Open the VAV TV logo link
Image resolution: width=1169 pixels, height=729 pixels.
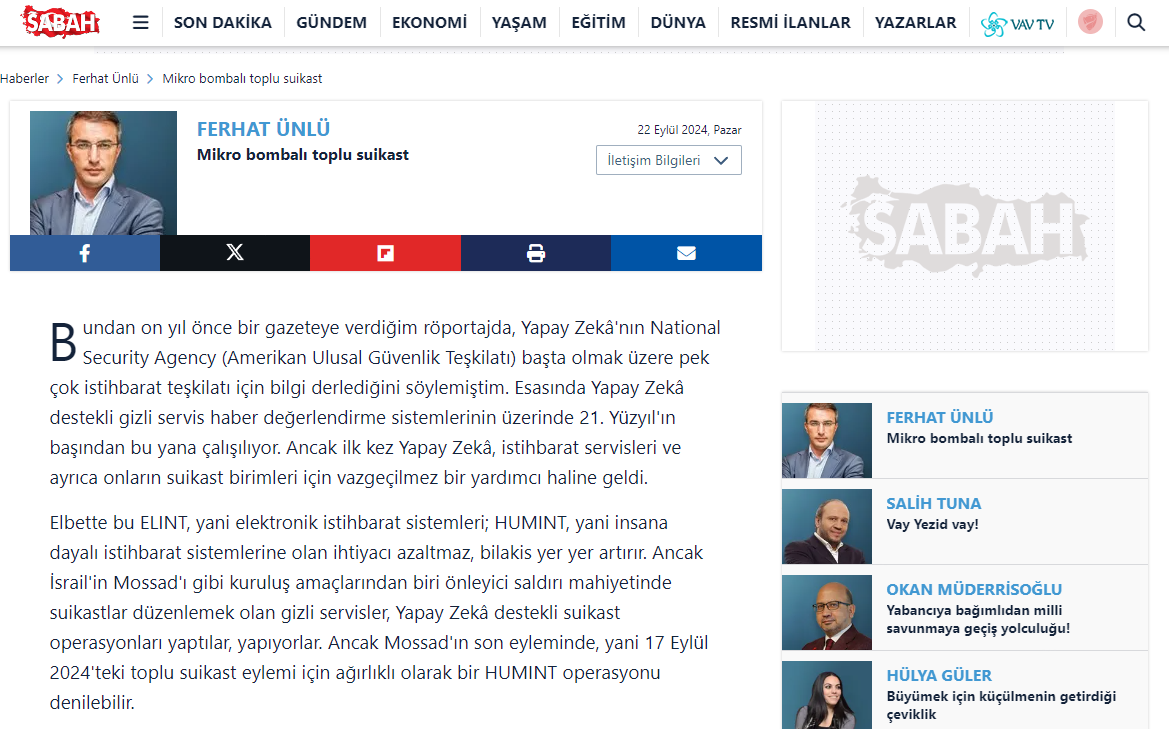(x=1018, y=23)
